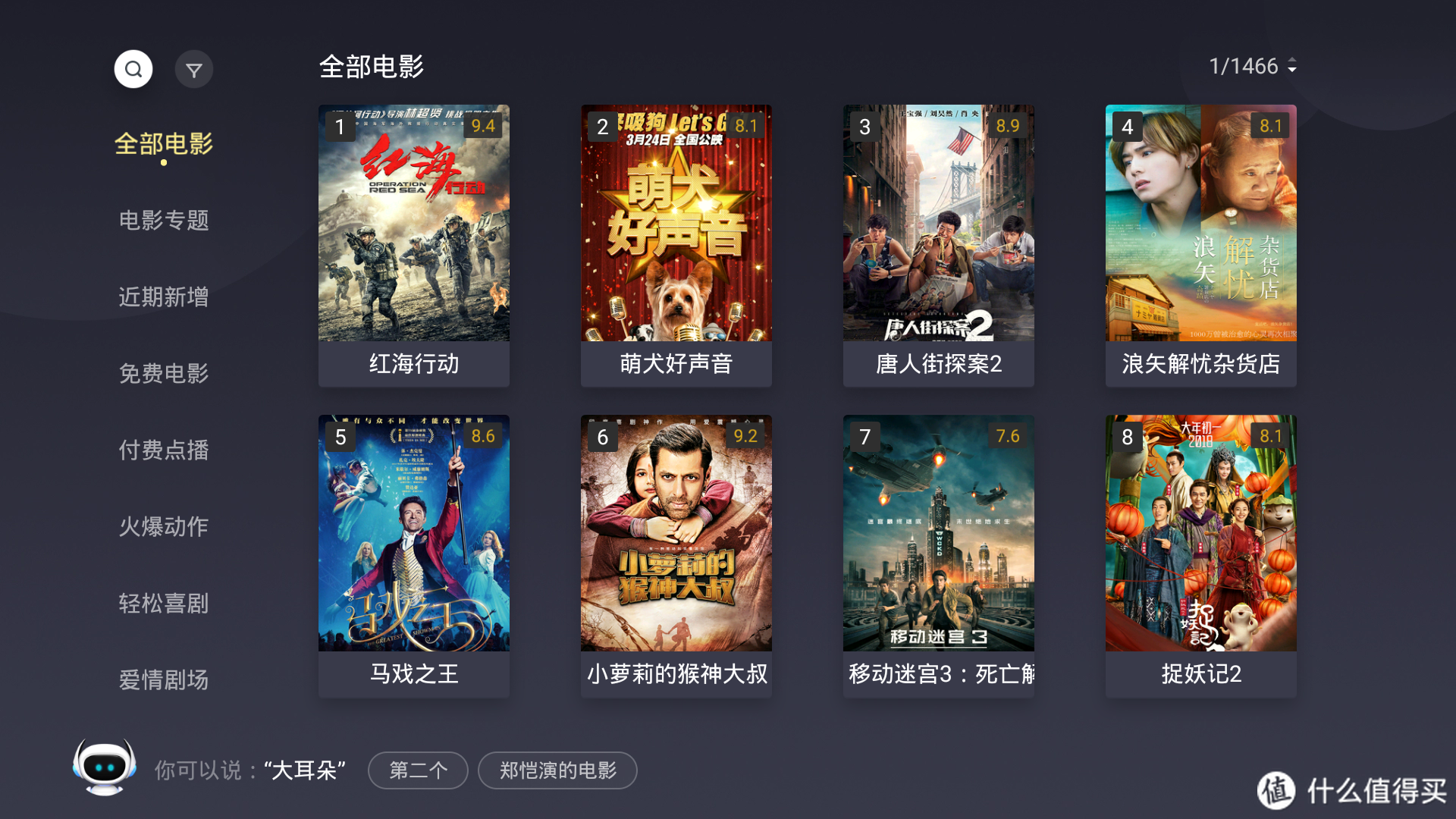The image size is (1456, 819).
Task: Open 付费点播 category
Action: pos(164,450)
